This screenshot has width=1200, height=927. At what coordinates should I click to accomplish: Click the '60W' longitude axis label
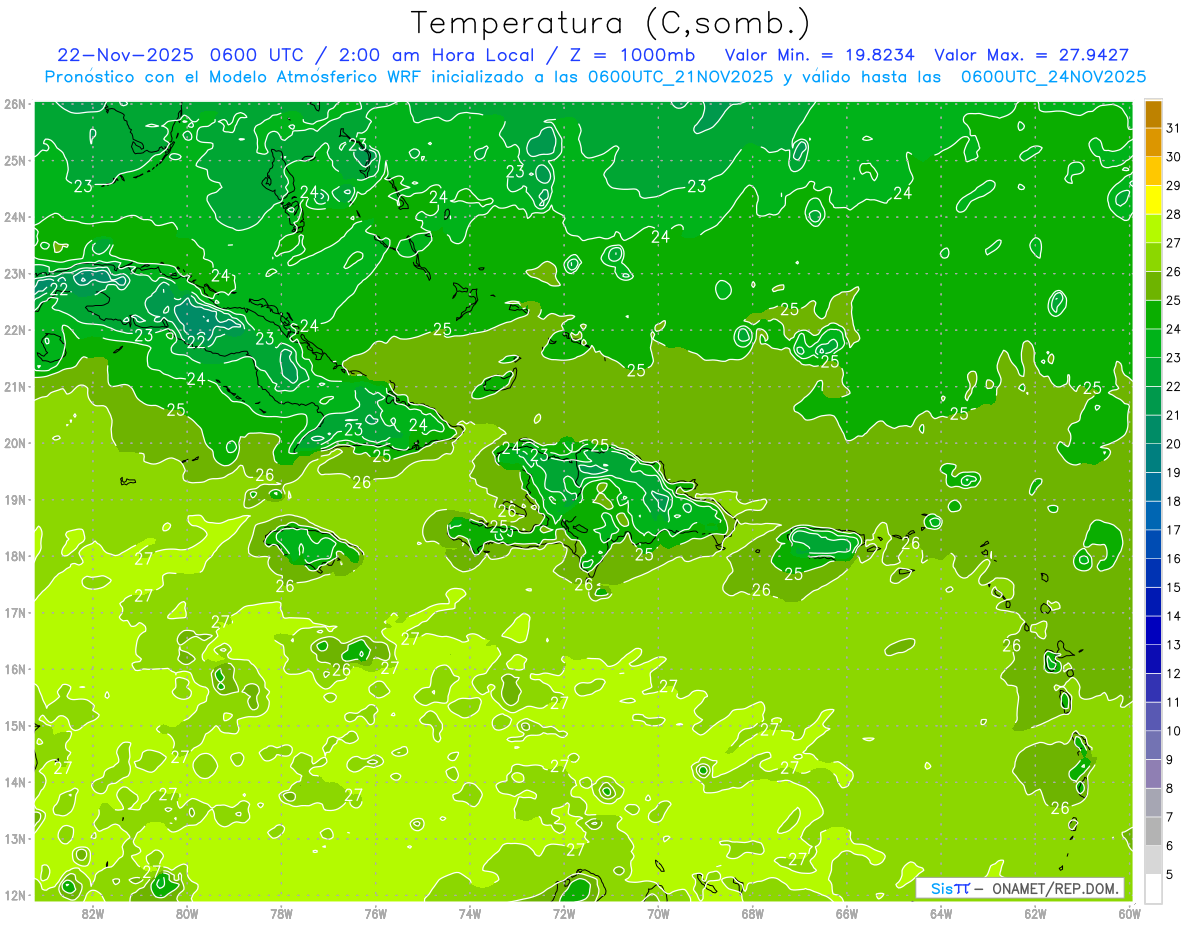tap(1130, 912)
